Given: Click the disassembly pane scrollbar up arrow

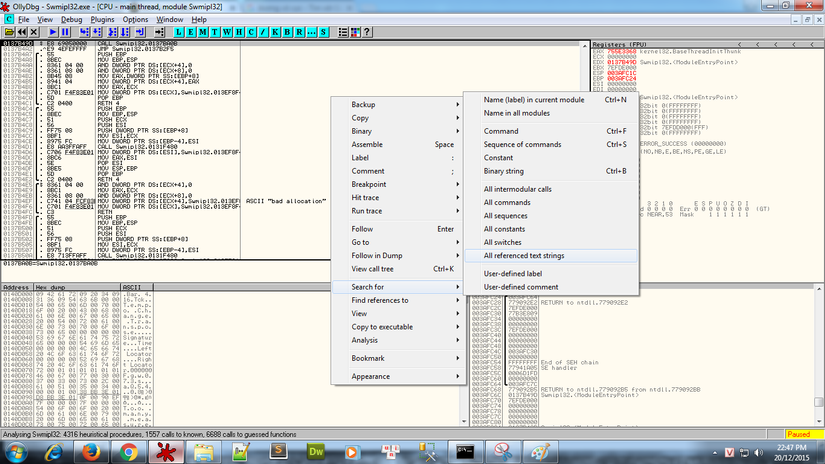Looking at the screenshot, I should (584, 46).
